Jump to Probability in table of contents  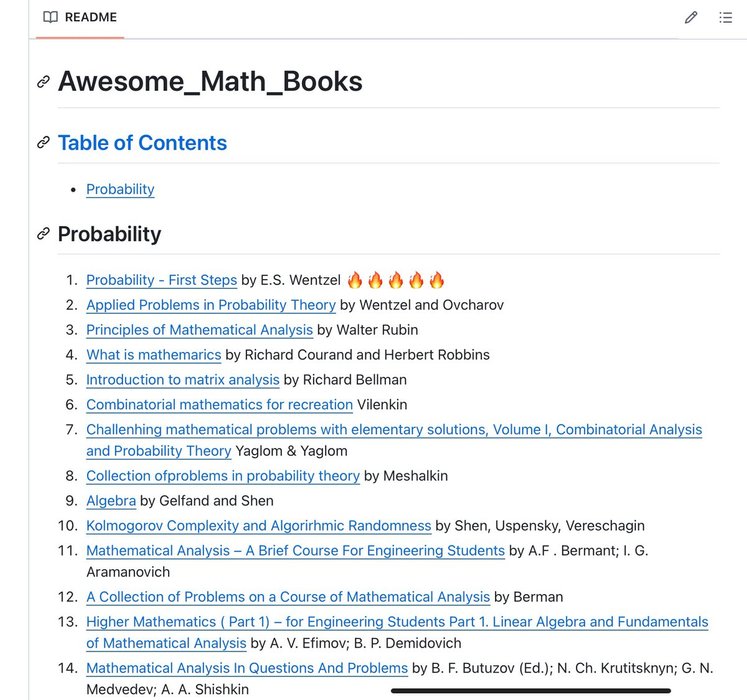120,189
